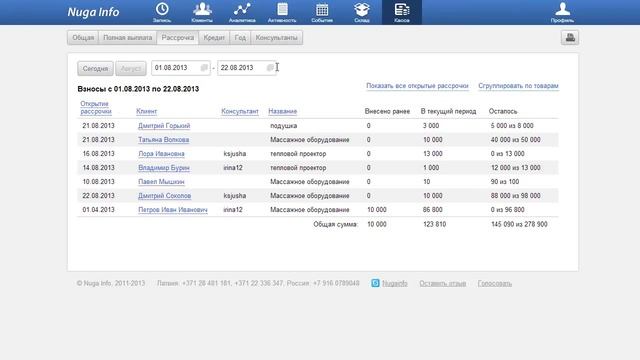Open client Татьяна Волкова
The width and height of the screenshot is (640, 360).
click(163, 140)
